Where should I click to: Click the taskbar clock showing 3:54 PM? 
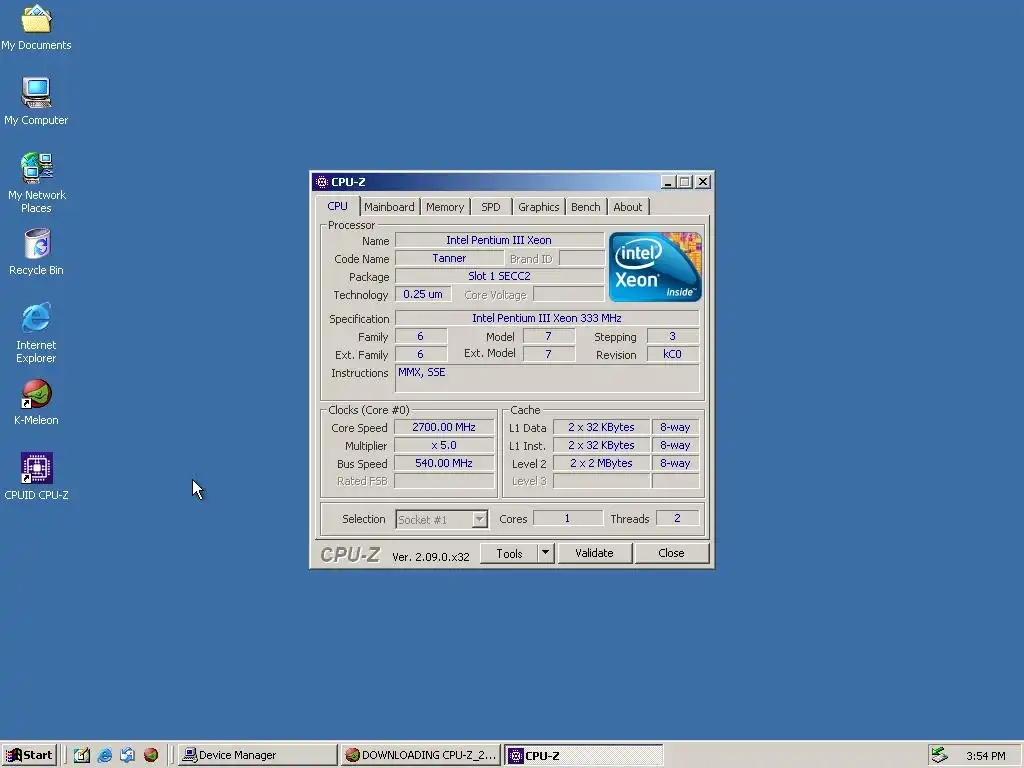[985, 756]
